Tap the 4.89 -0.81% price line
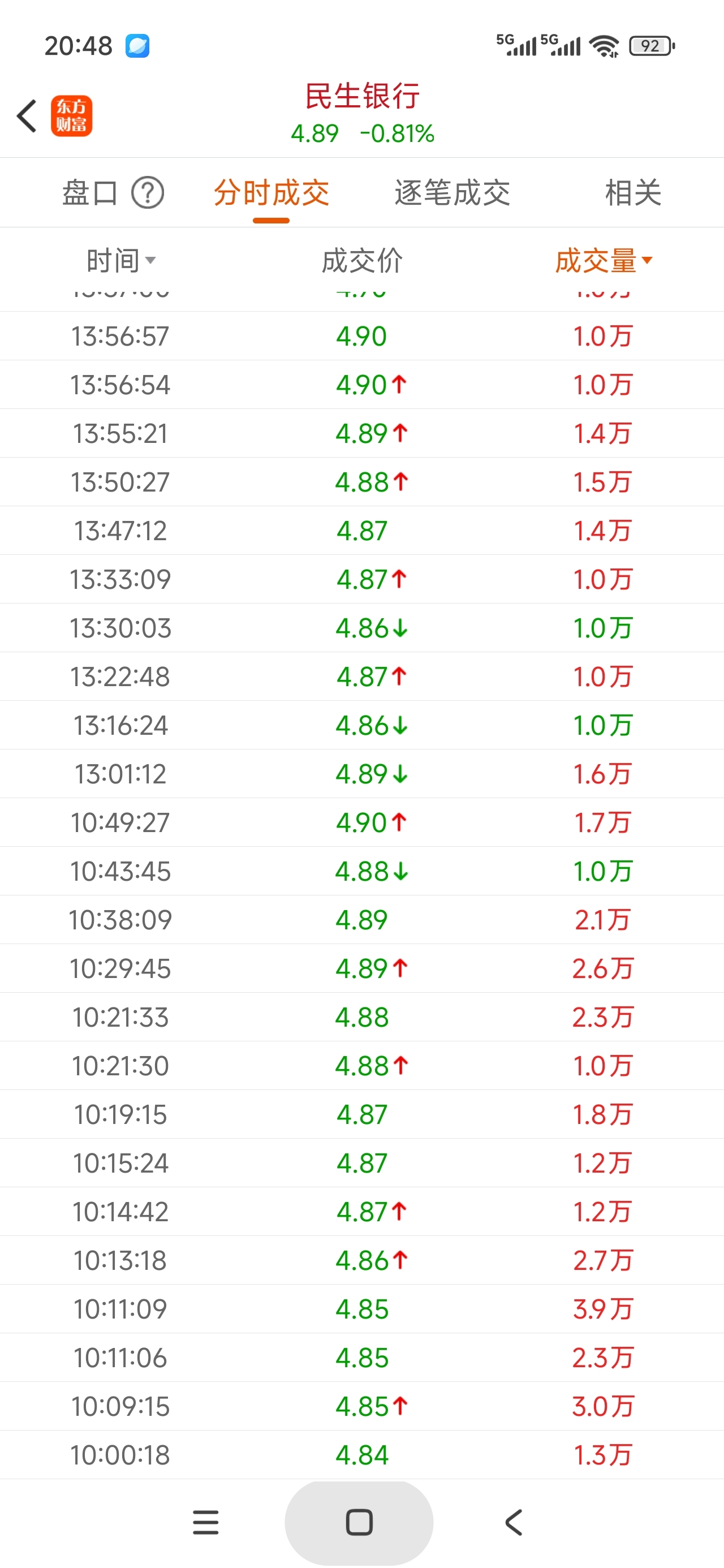 click(363, 133)
